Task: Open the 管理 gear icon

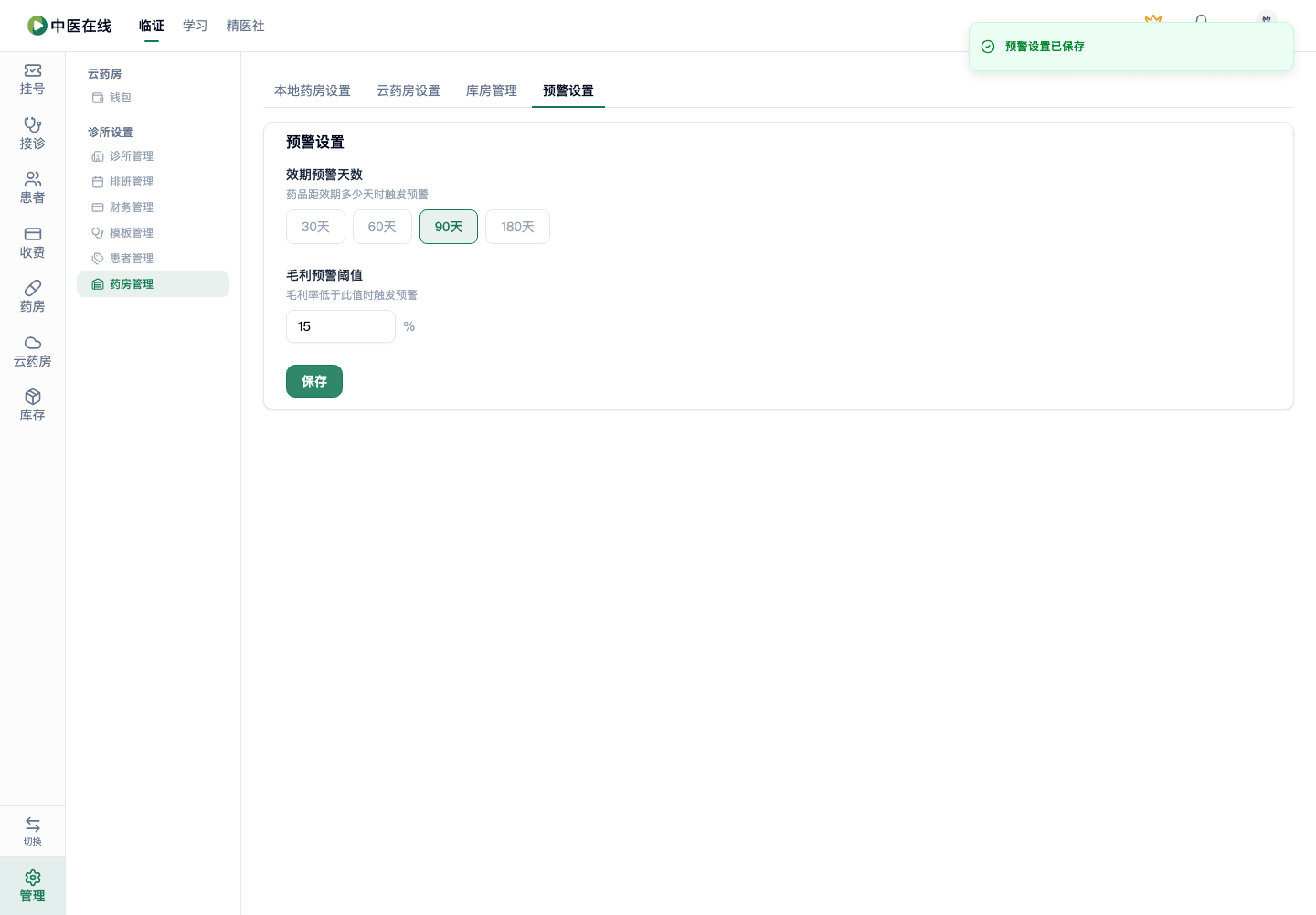Action: [x=33, y=886]
